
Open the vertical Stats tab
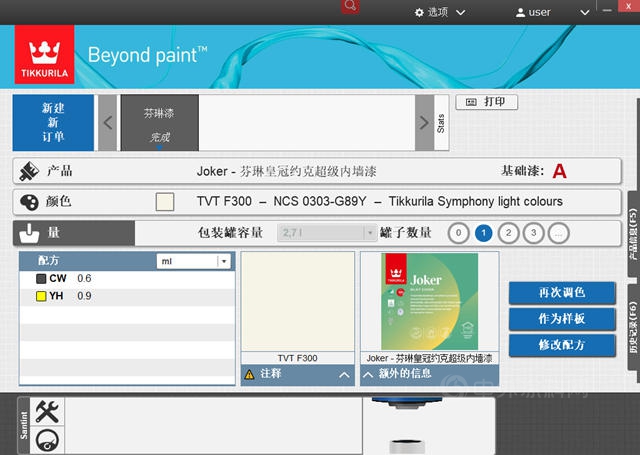441,122
